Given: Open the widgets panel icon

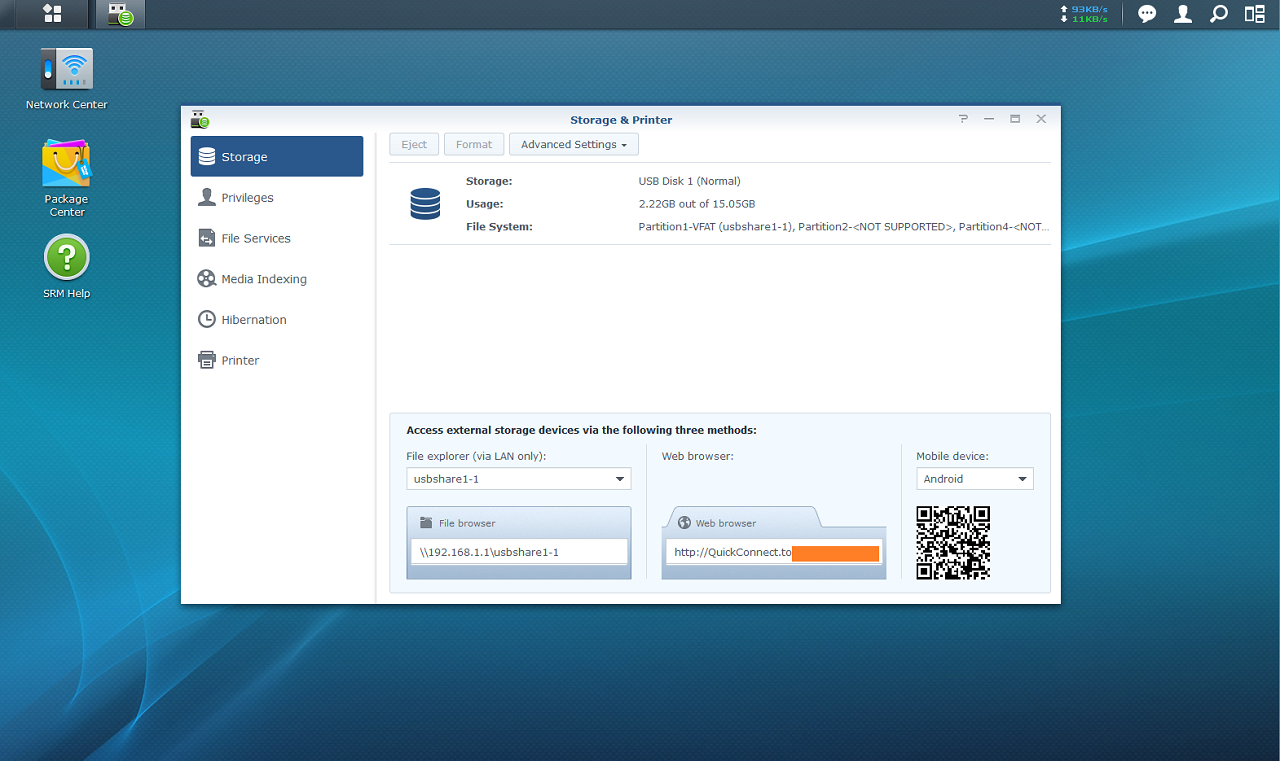Looking at the screenshot, I should pyautogui.click(x=1254, y=14).
